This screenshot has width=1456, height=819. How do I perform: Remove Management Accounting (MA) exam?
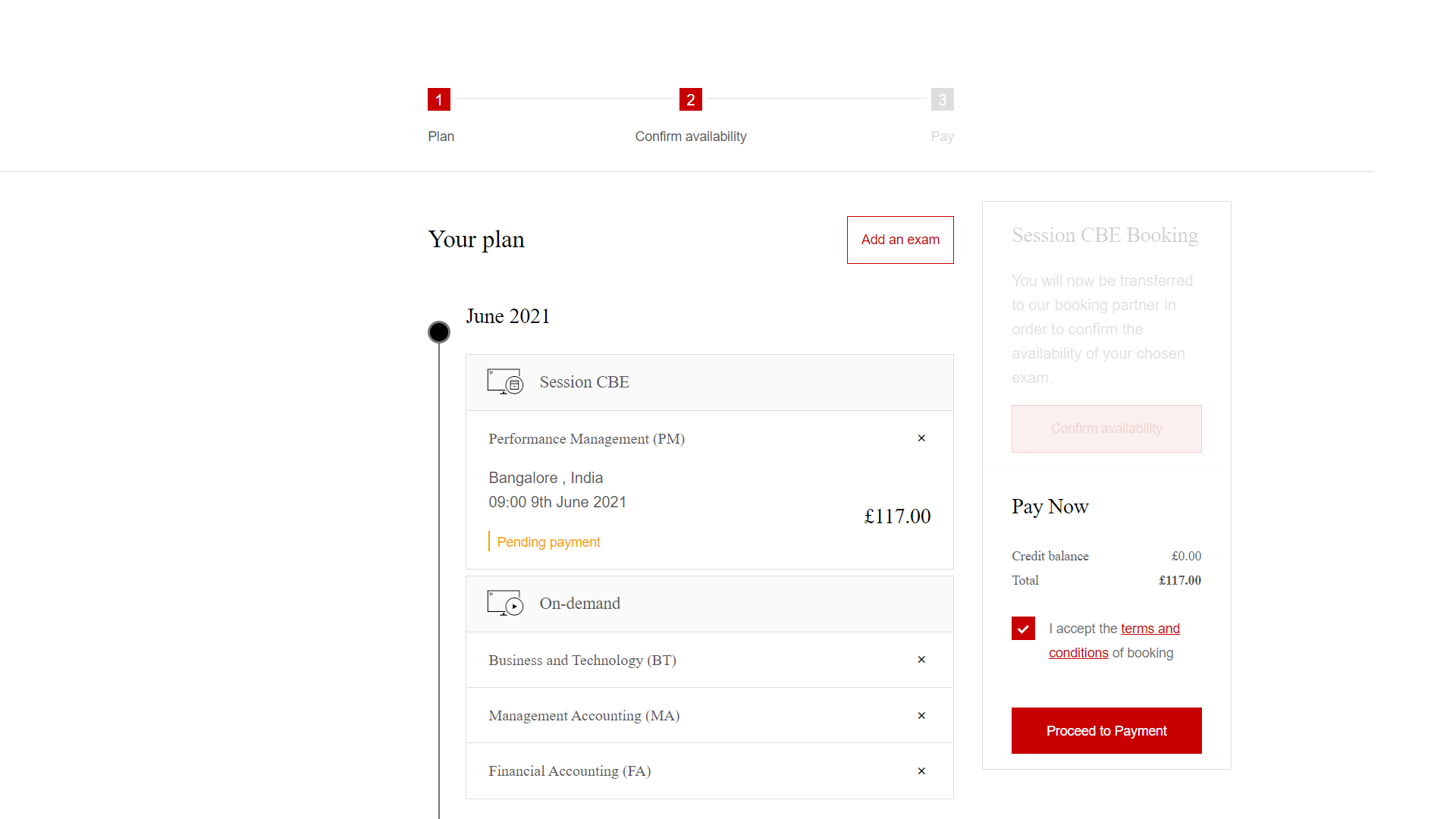[x=921, y=716]
